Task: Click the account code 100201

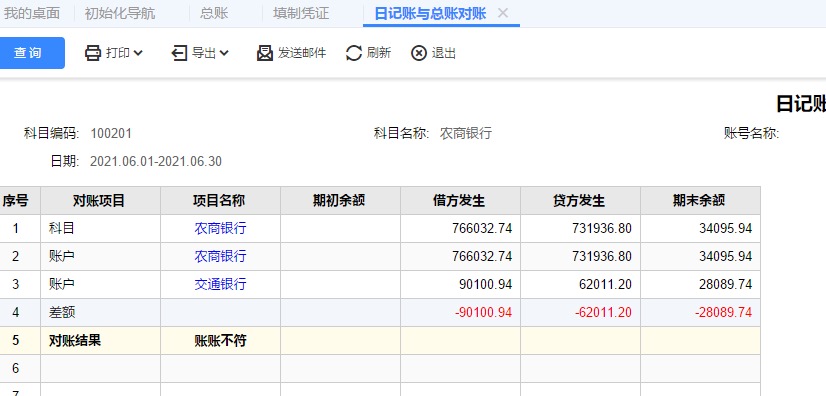Action: click(x=111, y=133)
